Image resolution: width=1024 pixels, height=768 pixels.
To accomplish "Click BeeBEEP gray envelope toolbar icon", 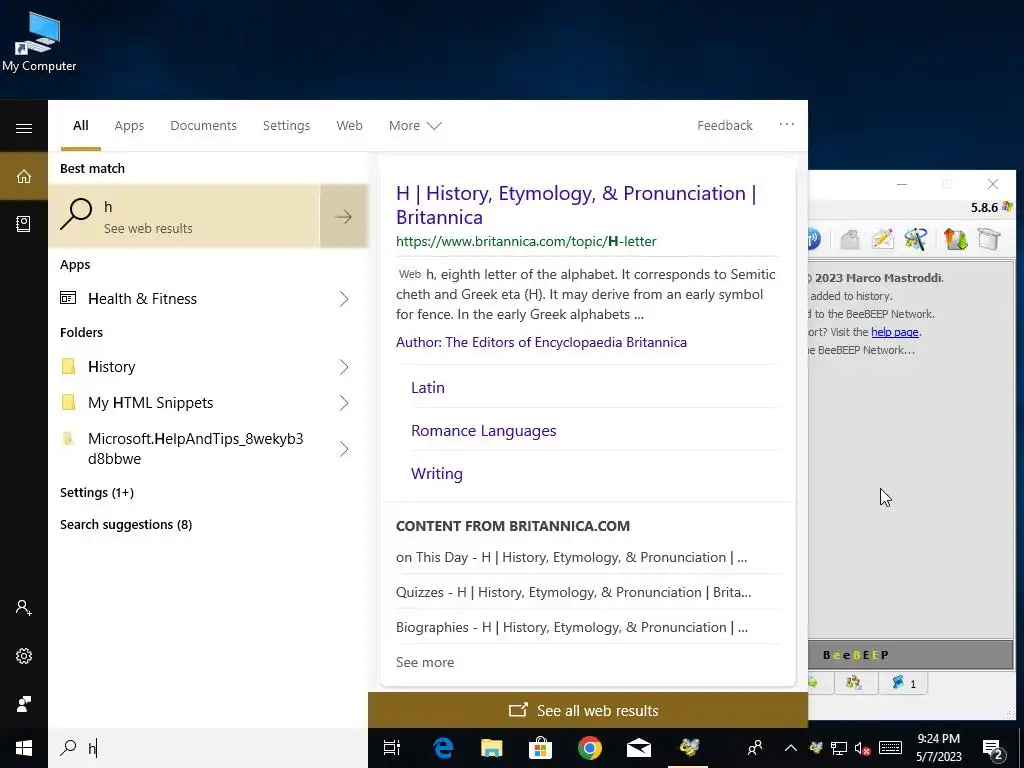I will click(850, 240).
